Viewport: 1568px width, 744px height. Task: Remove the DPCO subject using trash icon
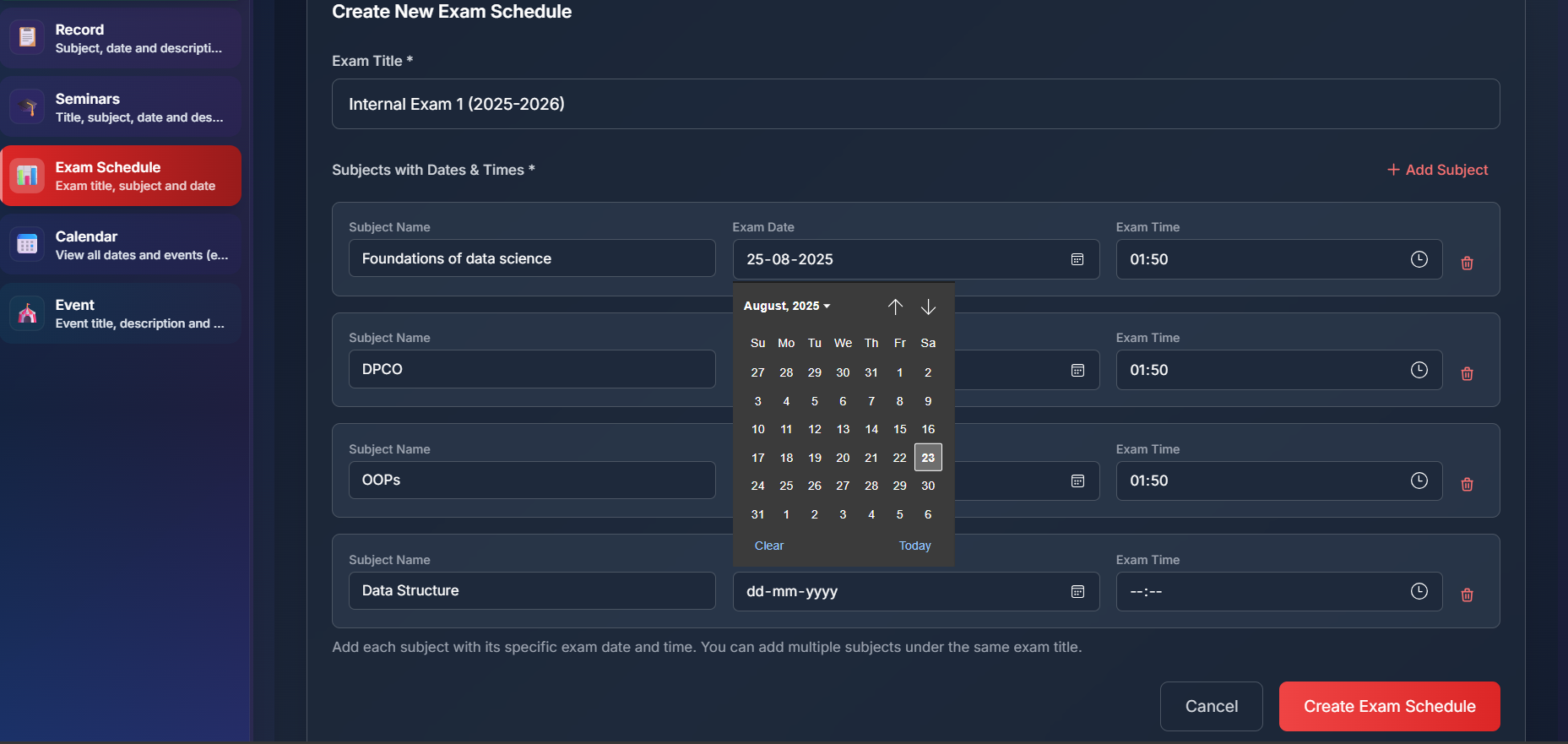pyautogui.click(x=1467, y=373)
